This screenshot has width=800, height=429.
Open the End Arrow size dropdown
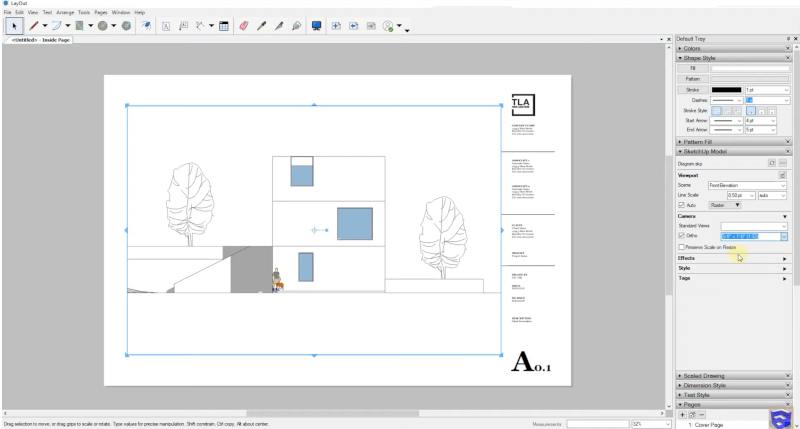761,130
